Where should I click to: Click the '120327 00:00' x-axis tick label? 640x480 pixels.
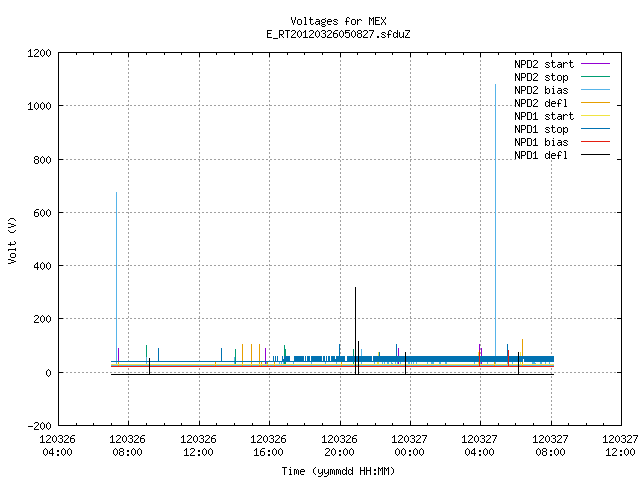(x=409, y=446)
